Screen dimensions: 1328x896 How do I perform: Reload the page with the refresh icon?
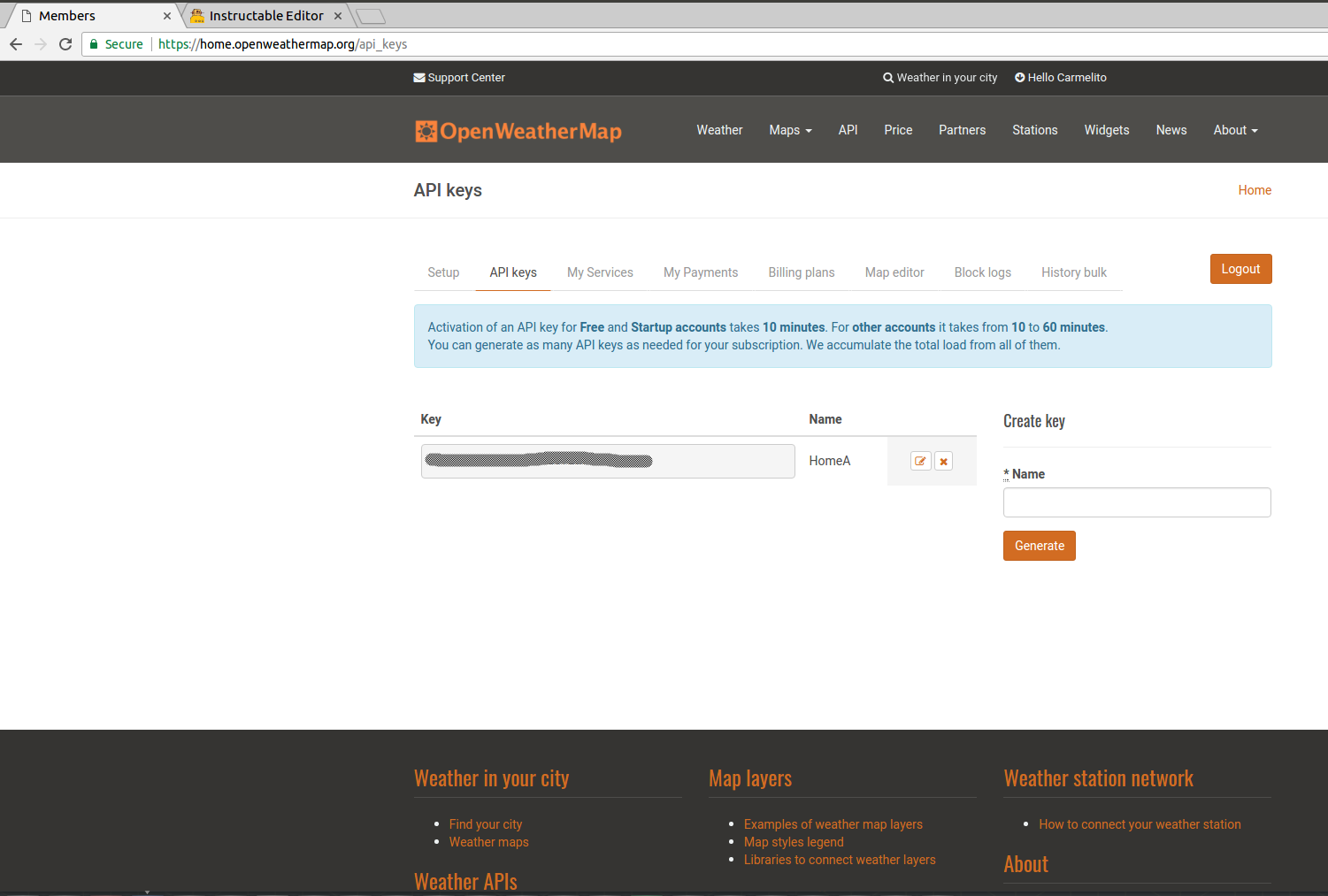[65, 44]
